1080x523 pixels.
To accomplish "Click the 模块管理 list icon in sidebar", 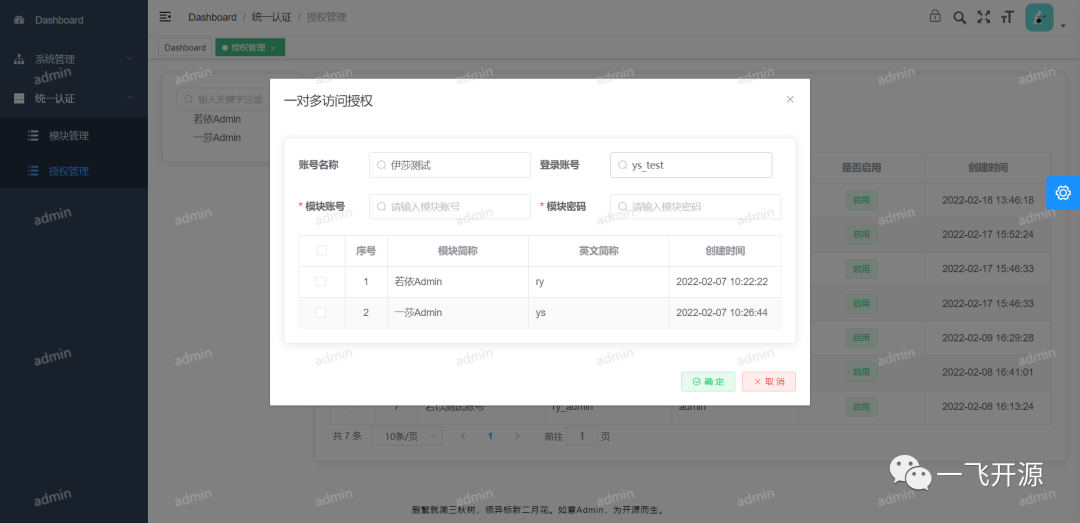I will (x=32, y=136).
